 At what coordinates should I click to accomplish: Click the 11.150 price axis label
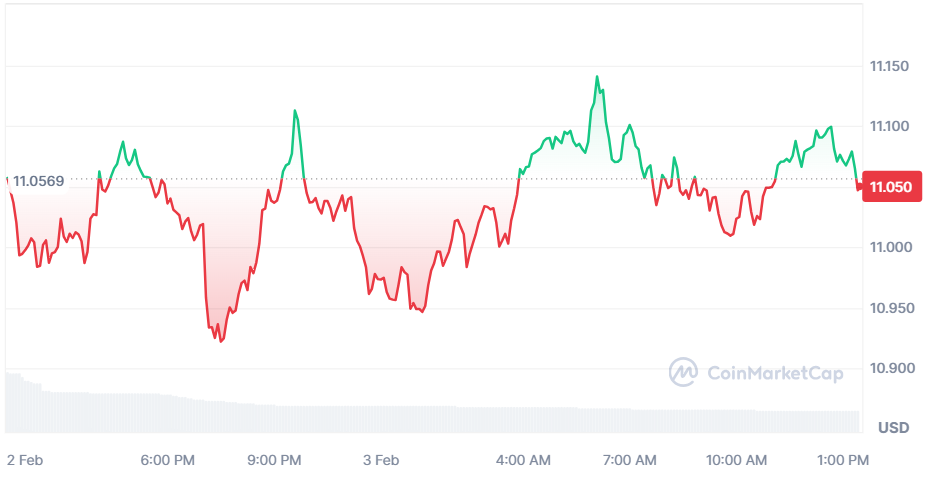889,67
